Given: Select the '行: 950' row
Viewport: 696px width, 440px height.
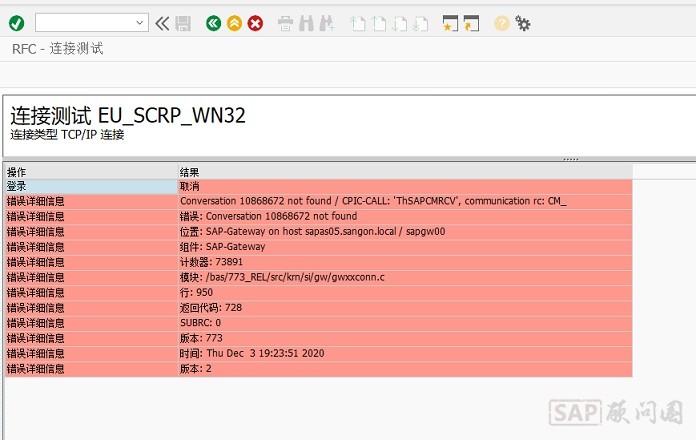Looking at the screenshot, I should coord(318,293).
